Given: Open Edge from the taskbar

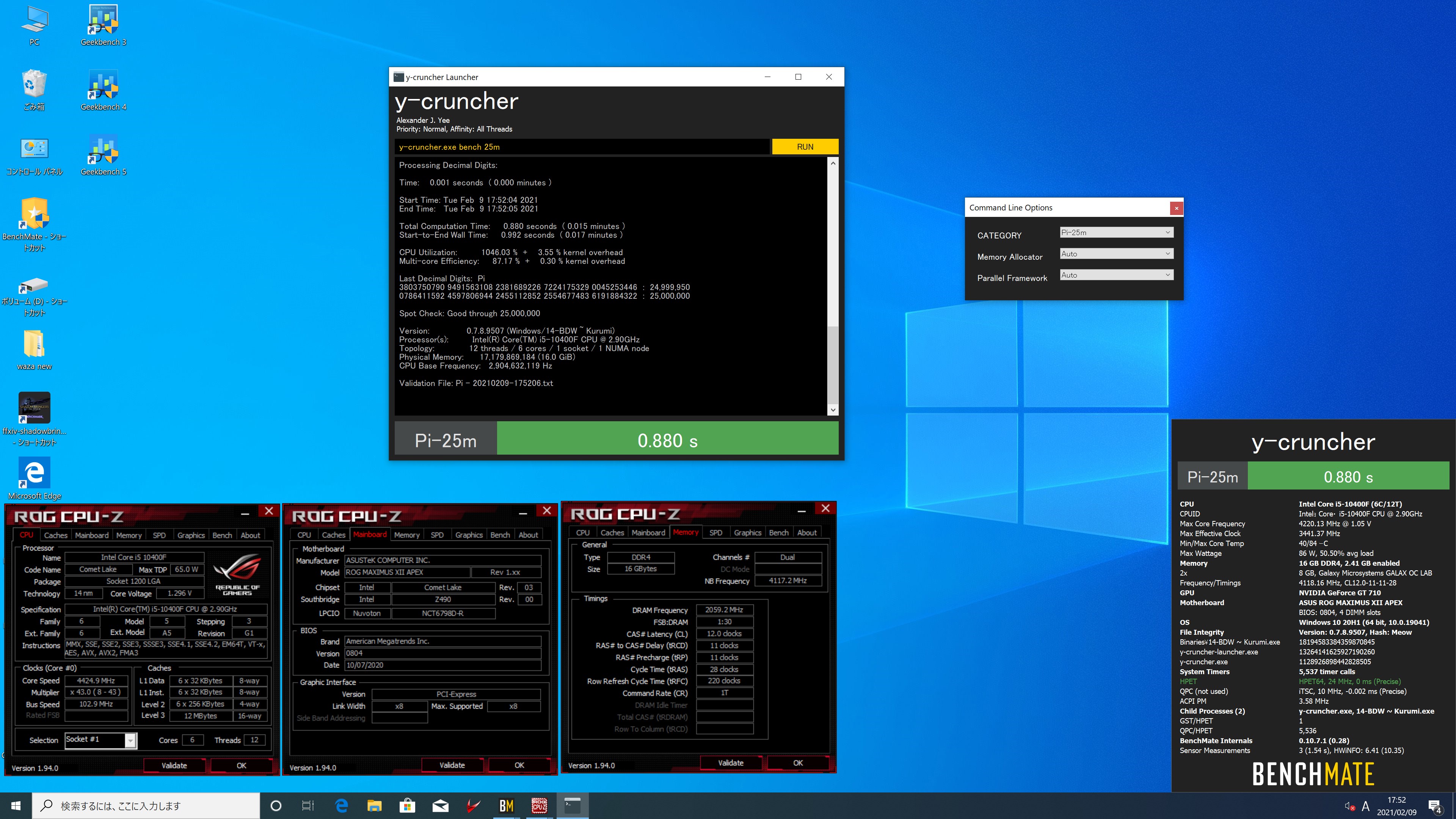Looking at the screenshot, I should click(341, 805).
